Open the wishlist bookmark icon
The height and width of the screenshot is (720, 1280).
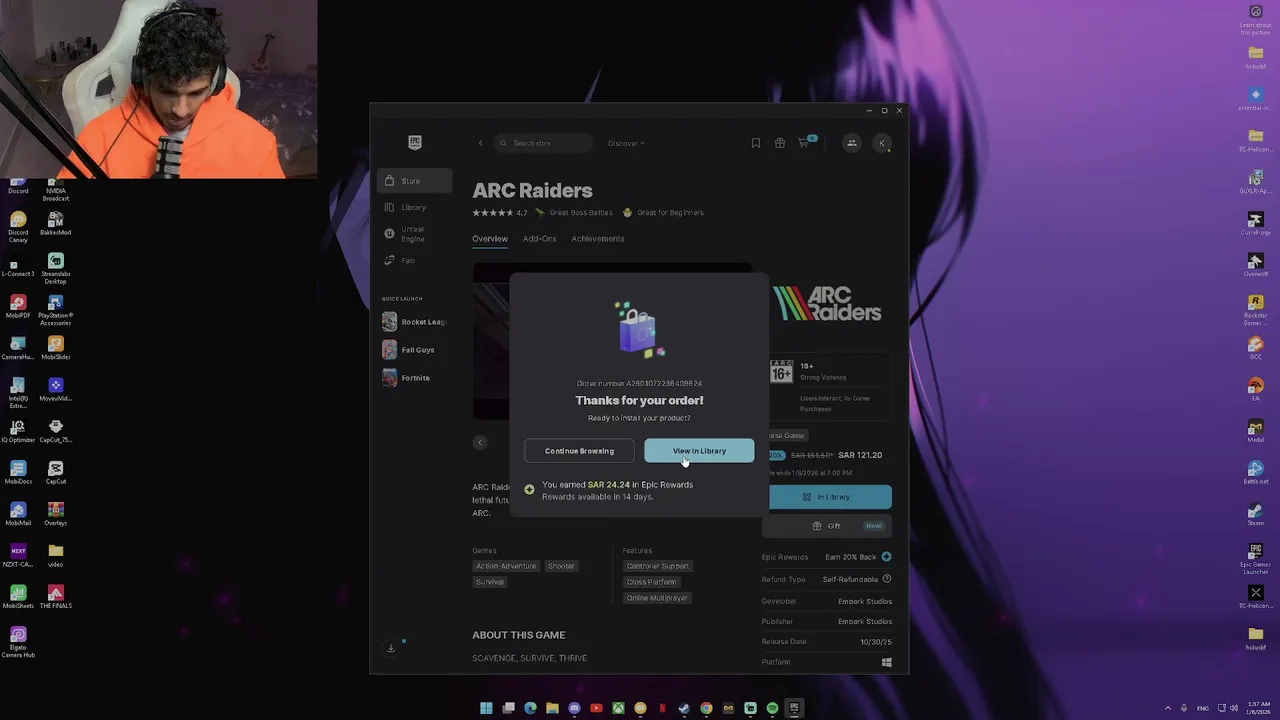[756, 143]
